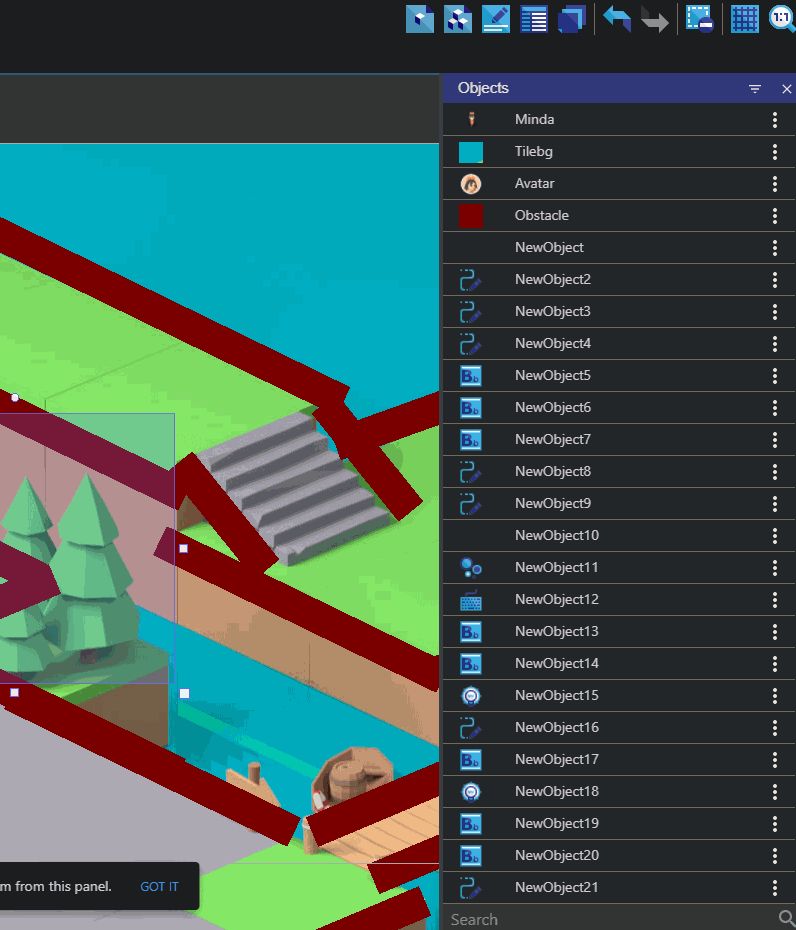This screenshot has height=930, width=796.
Task: Select the Obstacle object
Action: [619, 215]
